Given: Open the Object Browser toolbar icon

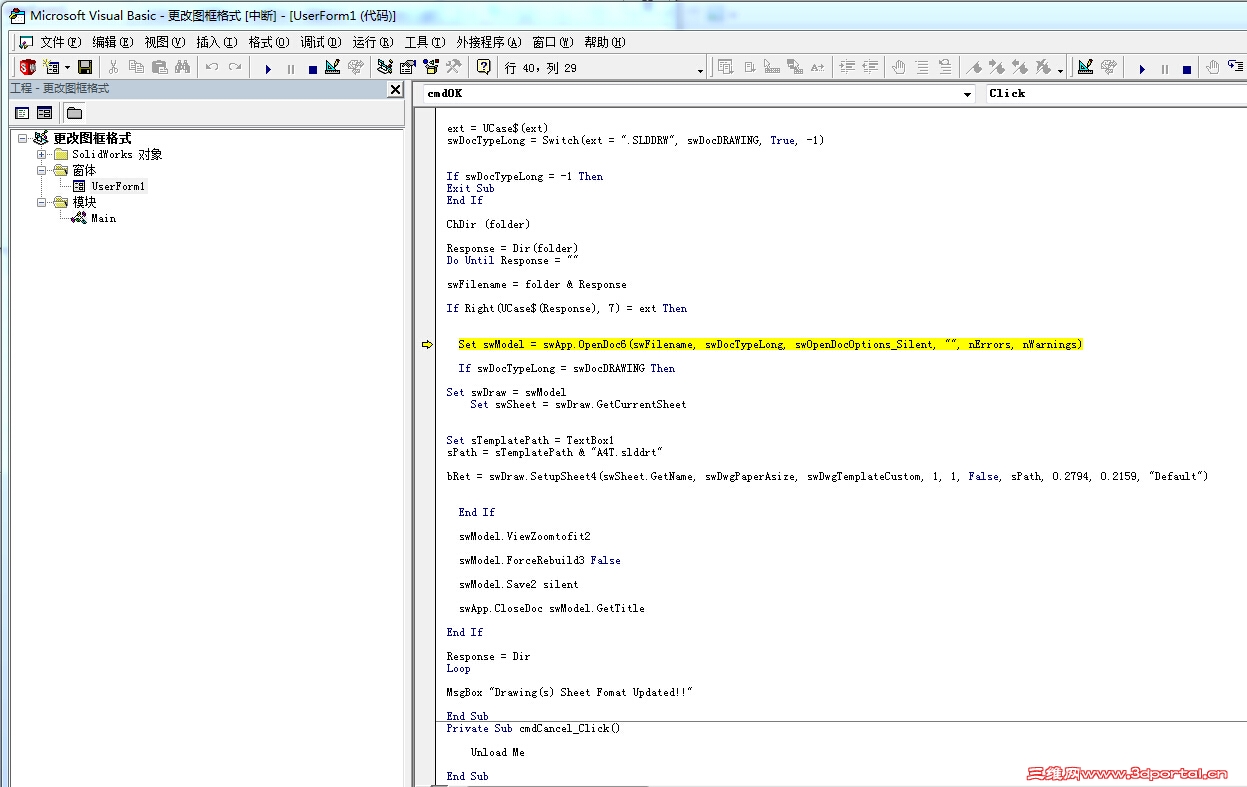Looking at the screenshot, I should 431,67.
